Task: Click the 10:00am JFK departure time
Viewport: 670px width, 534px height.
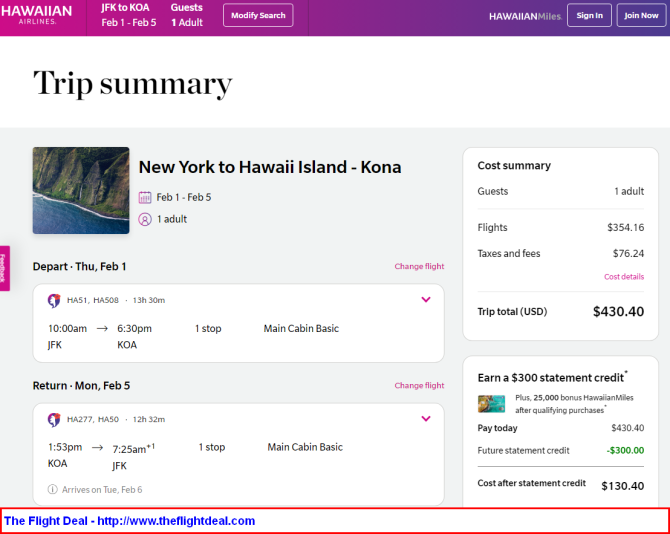Action: (x=68, y=329)
